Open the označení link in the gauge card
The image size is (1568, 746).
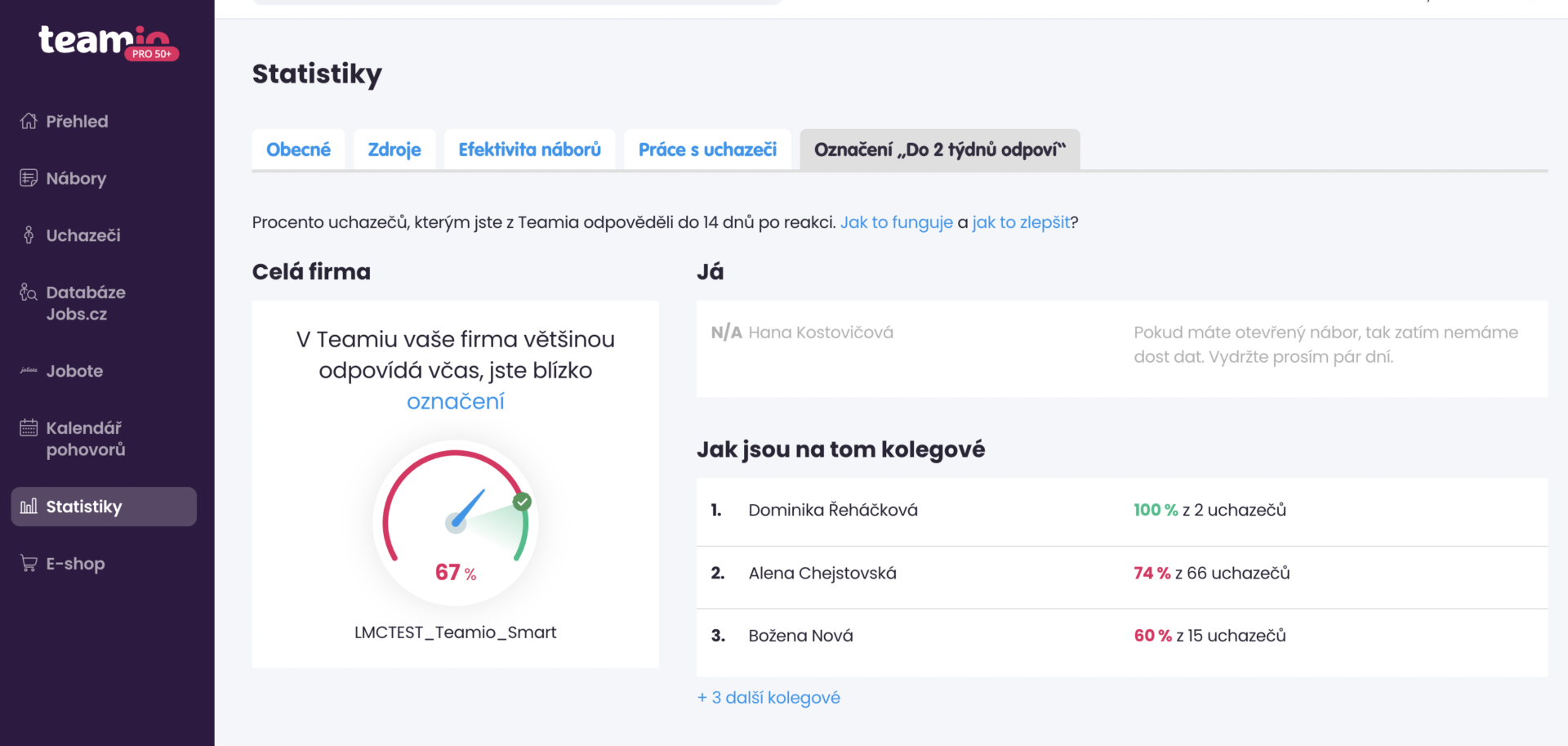coord(455,400)
